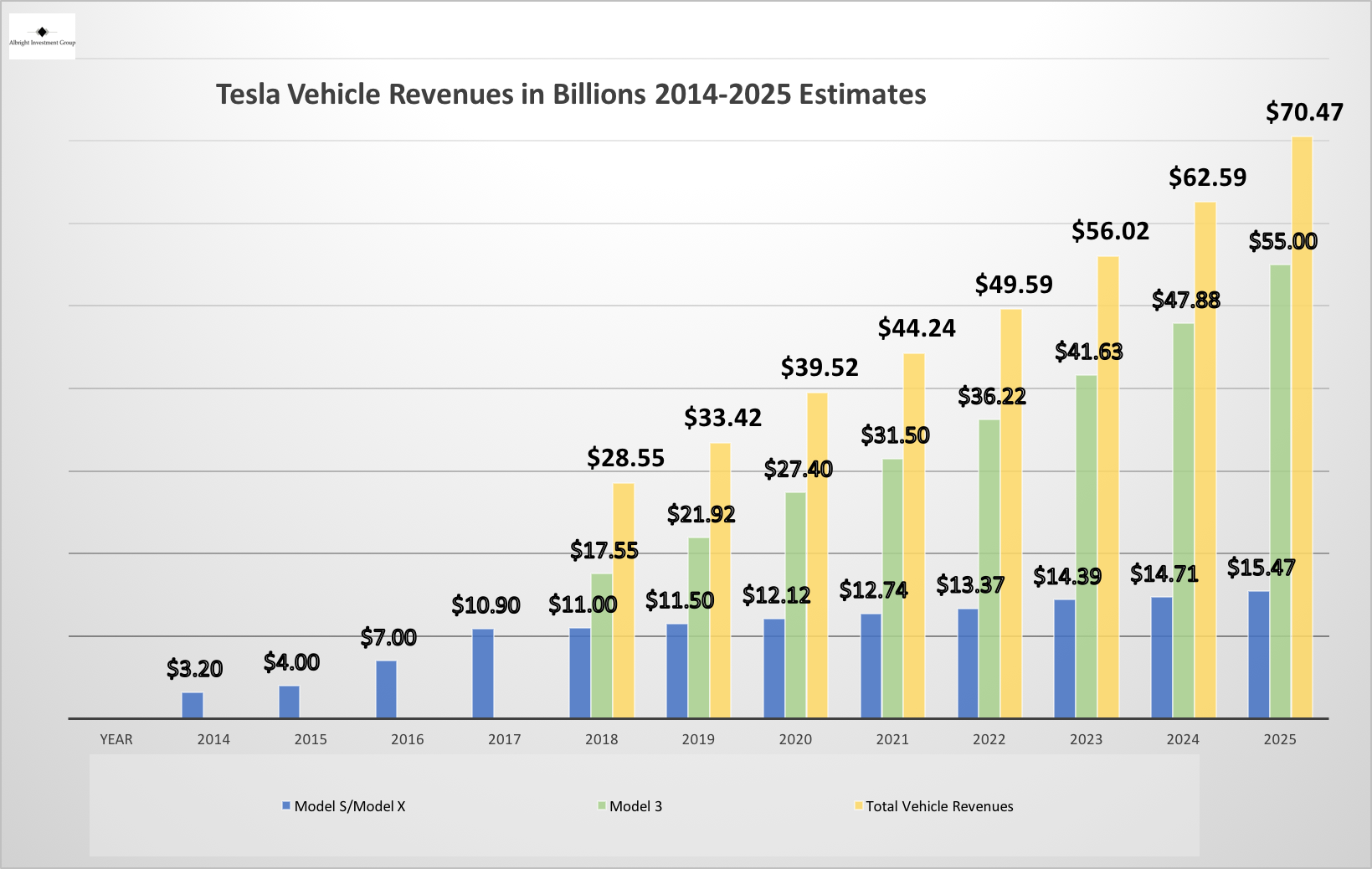1372x869 pixels.
Task: Click the $21.92 data label
Action: 701,514
